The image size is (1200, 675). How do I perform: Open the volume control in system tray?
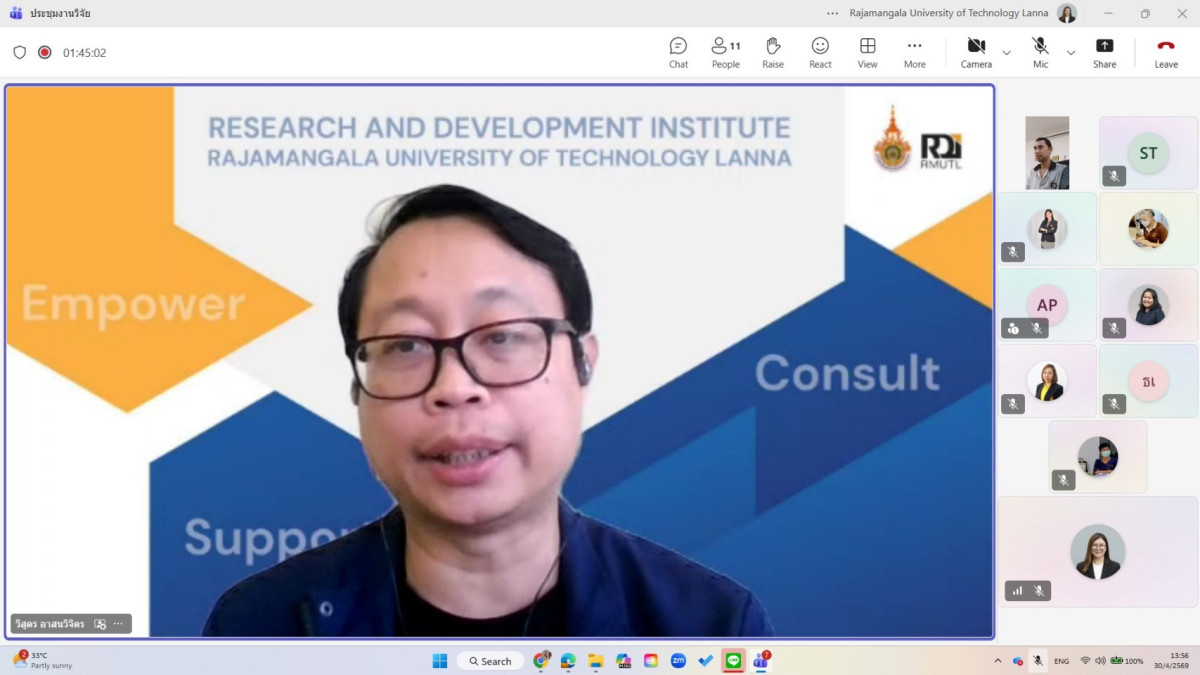[x=1101, y=661]
